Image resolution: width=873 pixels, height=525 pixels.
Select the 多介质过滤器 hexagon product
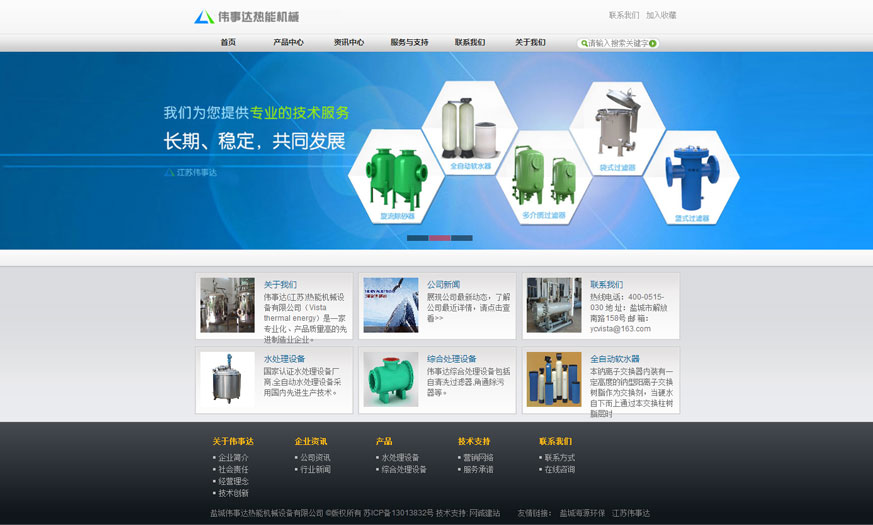[x=544, y=177]
